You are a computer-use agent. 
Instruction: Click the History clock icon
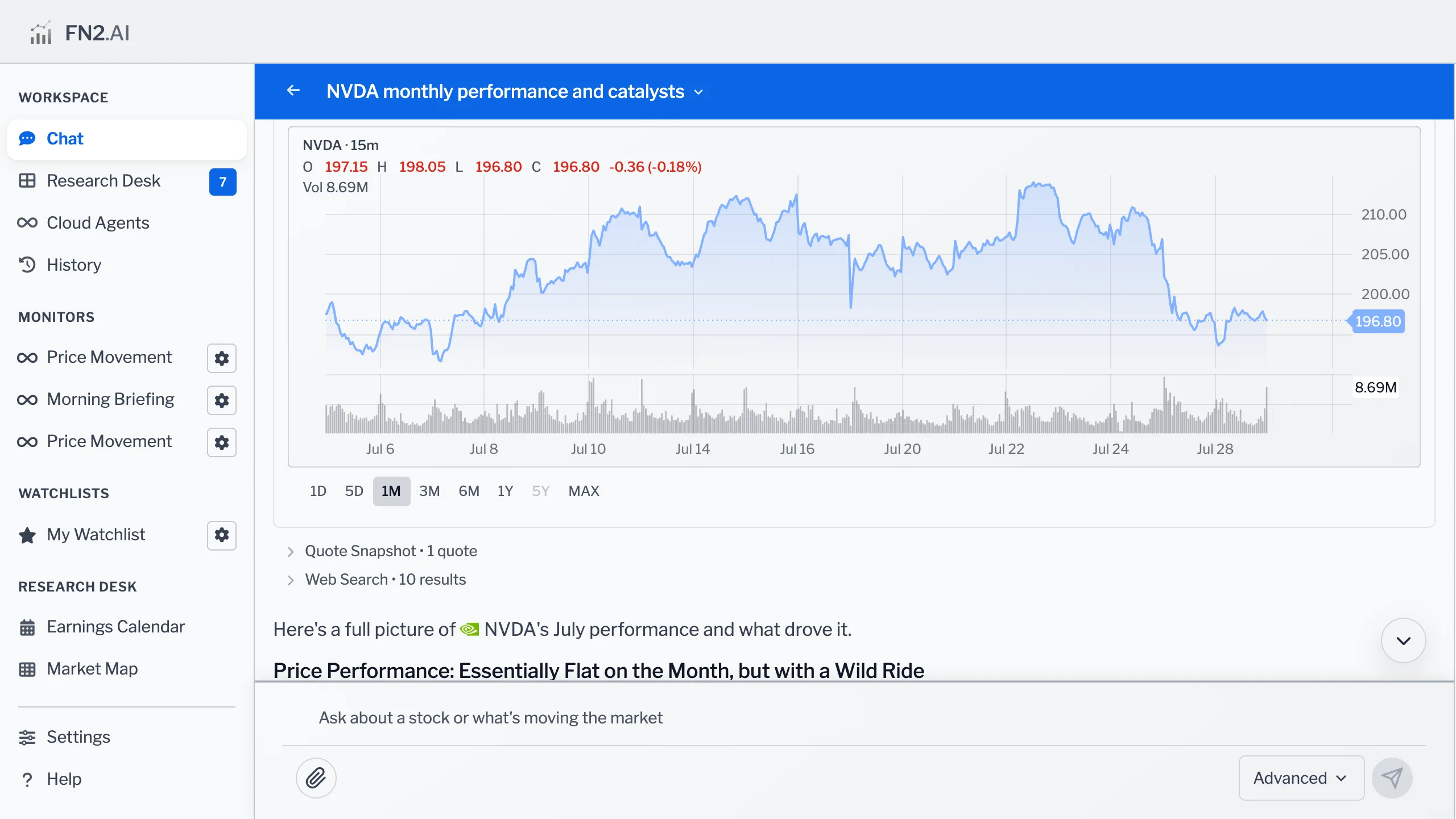[x=27, y=265]
